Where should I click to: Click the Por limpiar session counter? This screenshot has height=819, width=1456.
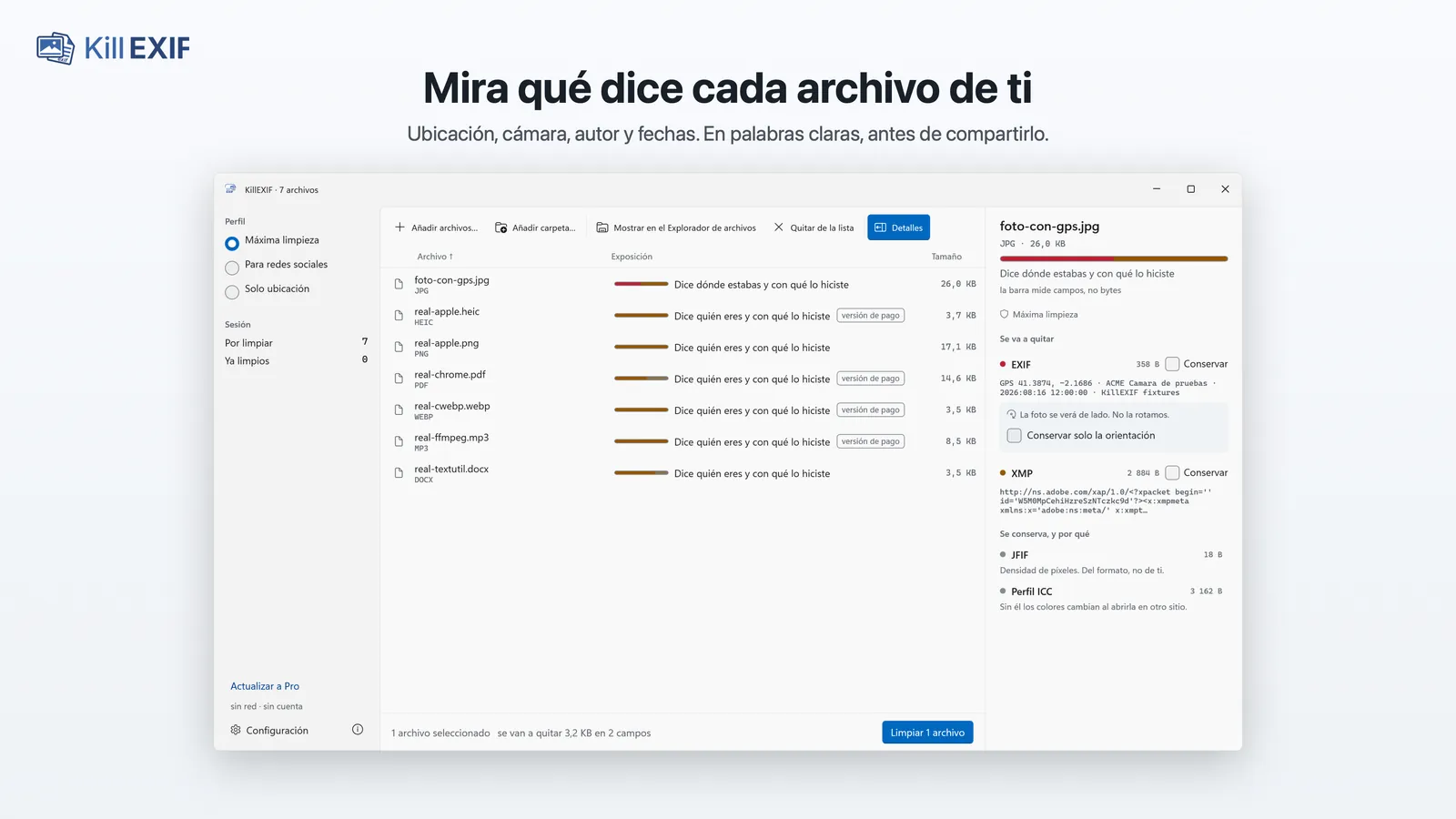296,343
